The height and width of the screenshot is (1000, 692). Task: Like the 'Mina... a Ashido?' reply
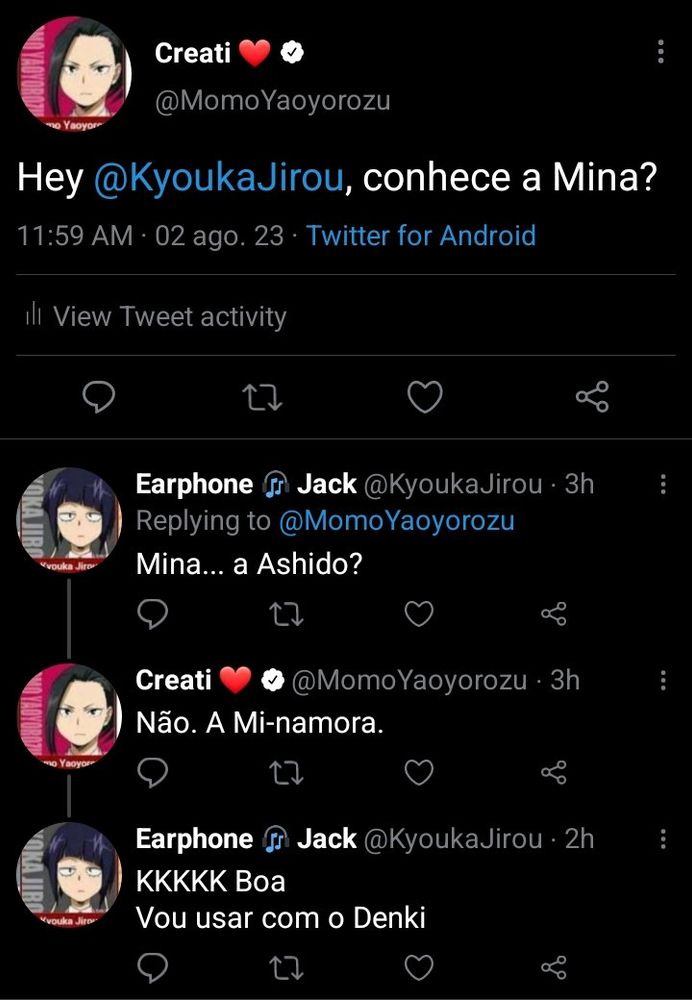pos(420,613)
